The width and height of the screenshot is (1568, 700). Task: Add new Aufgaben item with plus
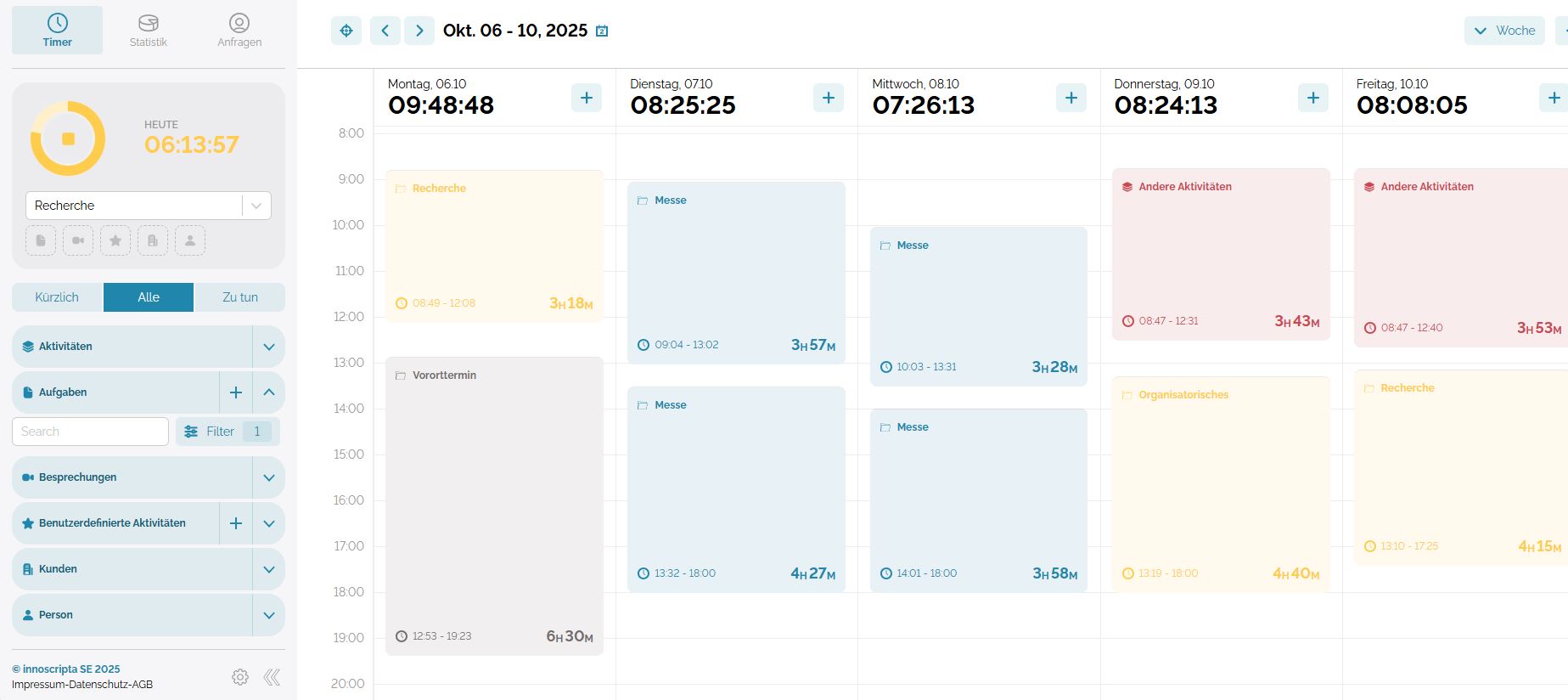pyautogui.click(x=236, y=392)
